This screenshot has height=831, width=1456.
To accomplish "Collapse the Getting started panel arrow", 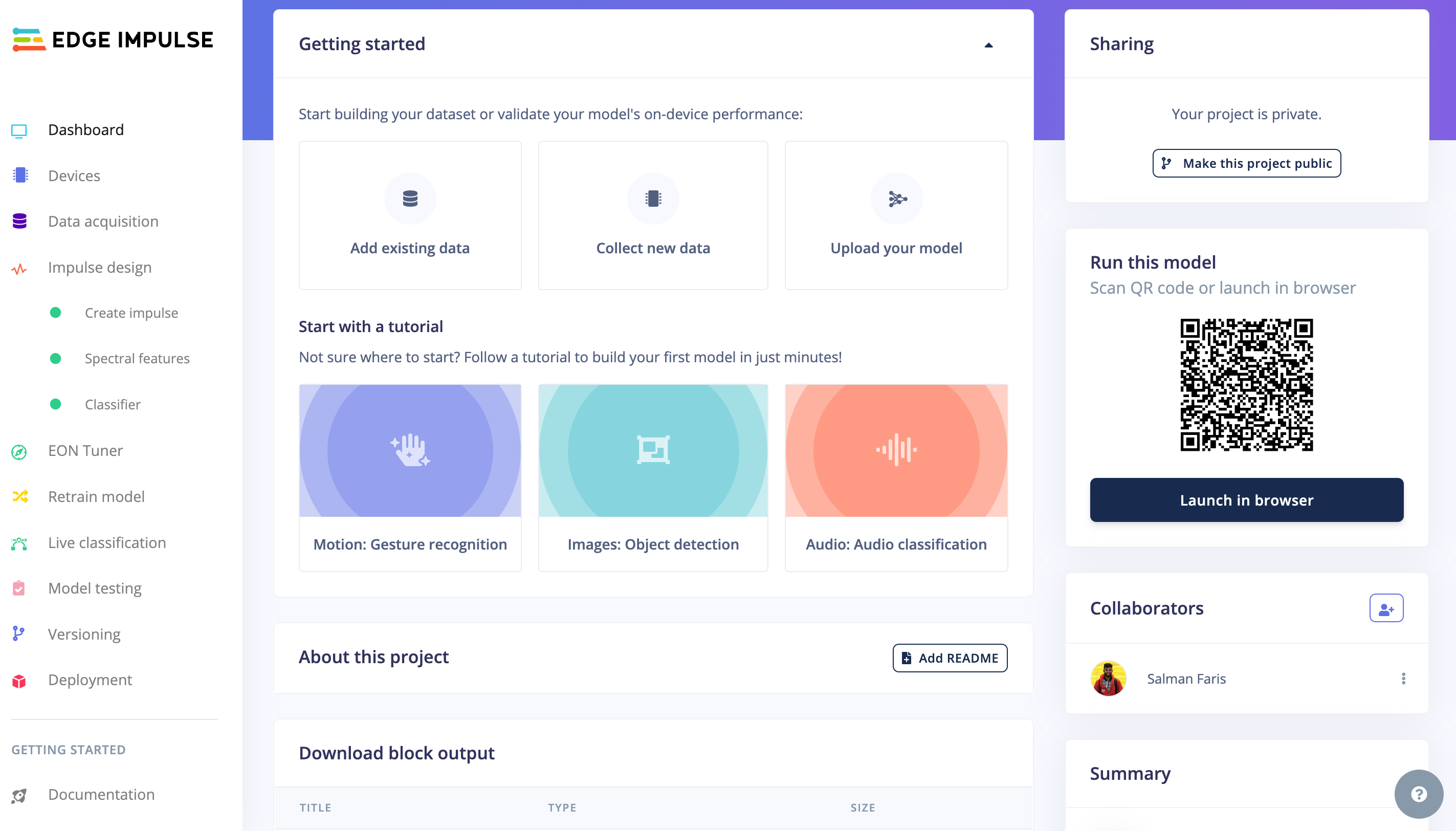I will coord(989,45).
